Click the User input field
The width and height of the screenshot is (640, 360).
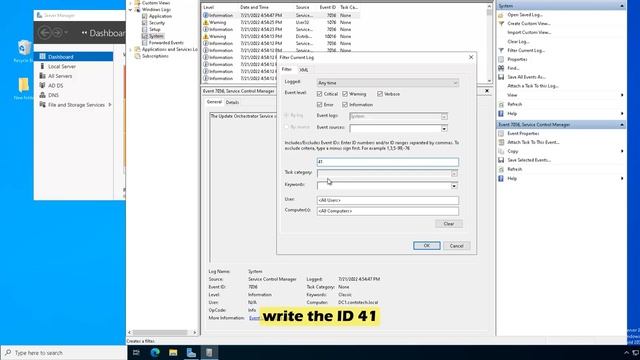[388, 200]
